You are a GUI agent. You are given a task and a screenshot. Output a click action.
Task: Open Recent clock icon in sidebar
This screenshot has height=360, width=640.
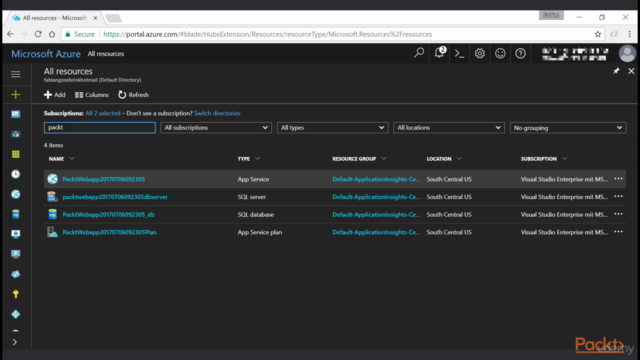click(x=16, y=174)
